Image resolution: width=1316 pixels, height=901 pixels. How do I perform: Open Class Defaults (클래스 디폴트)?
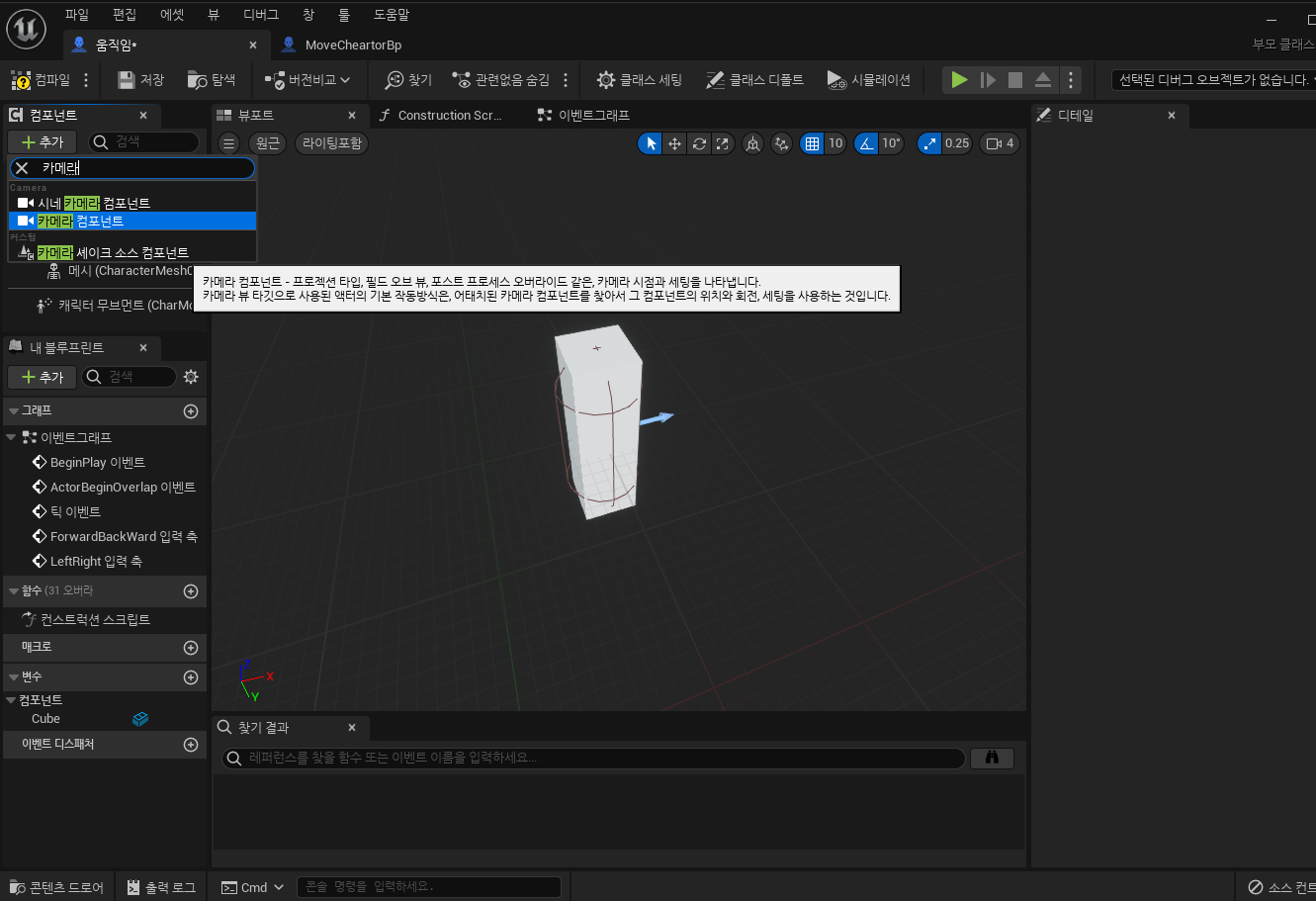point(754,80)
